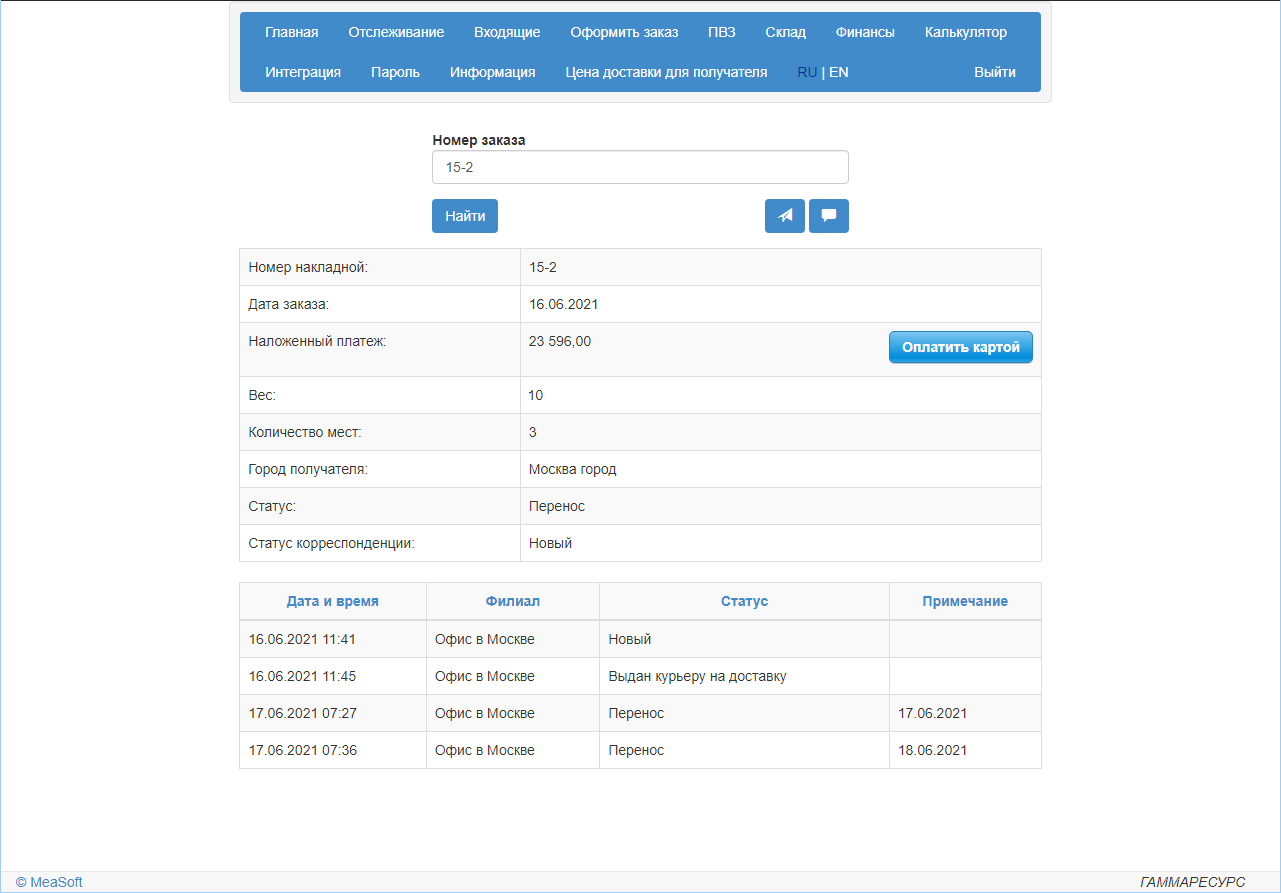Navigate to Склад
The width and height of the screenshot is (1281, 893).
[785, 31]
